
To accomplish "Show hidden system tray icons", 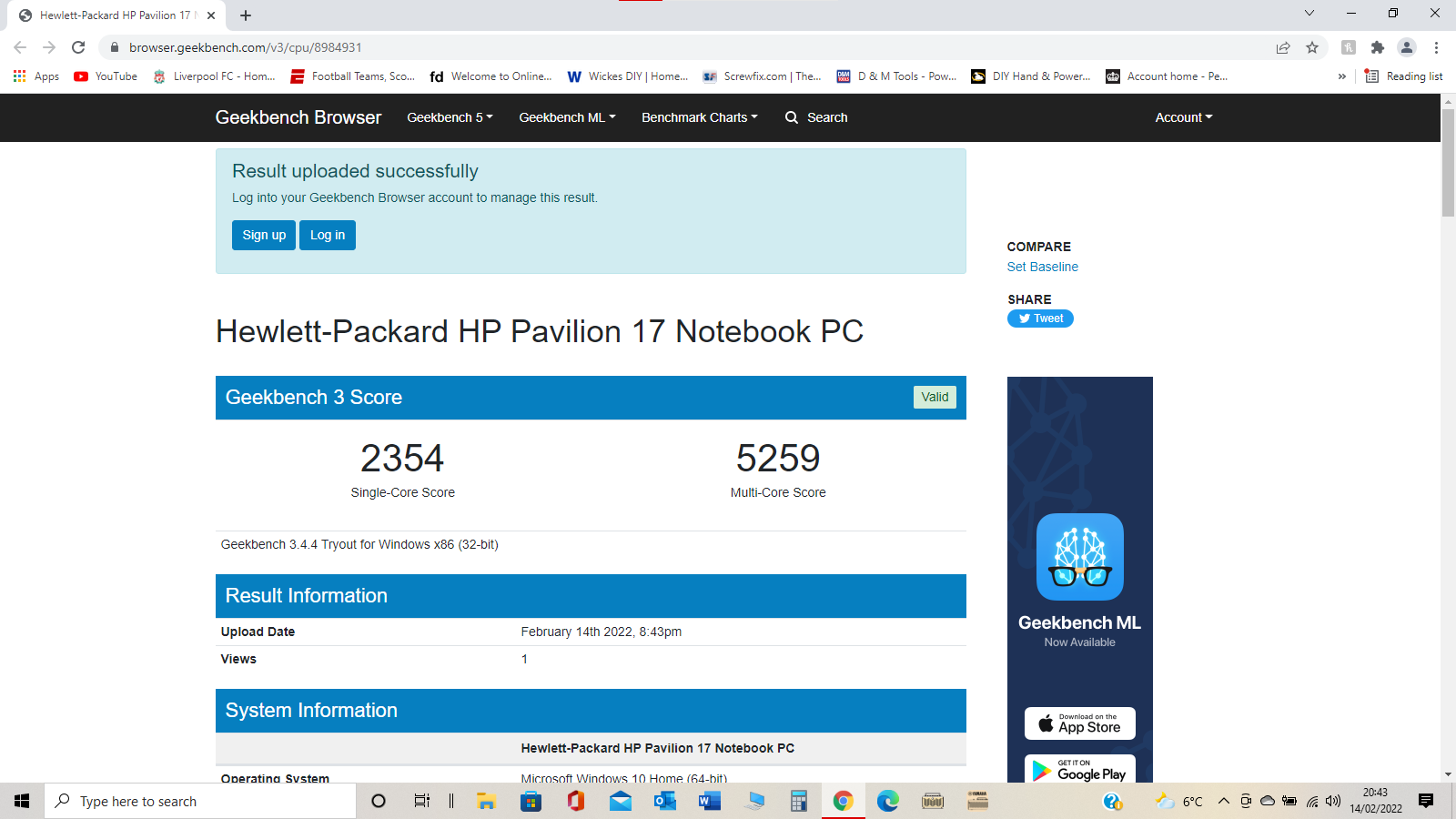I will [1224, 801].
